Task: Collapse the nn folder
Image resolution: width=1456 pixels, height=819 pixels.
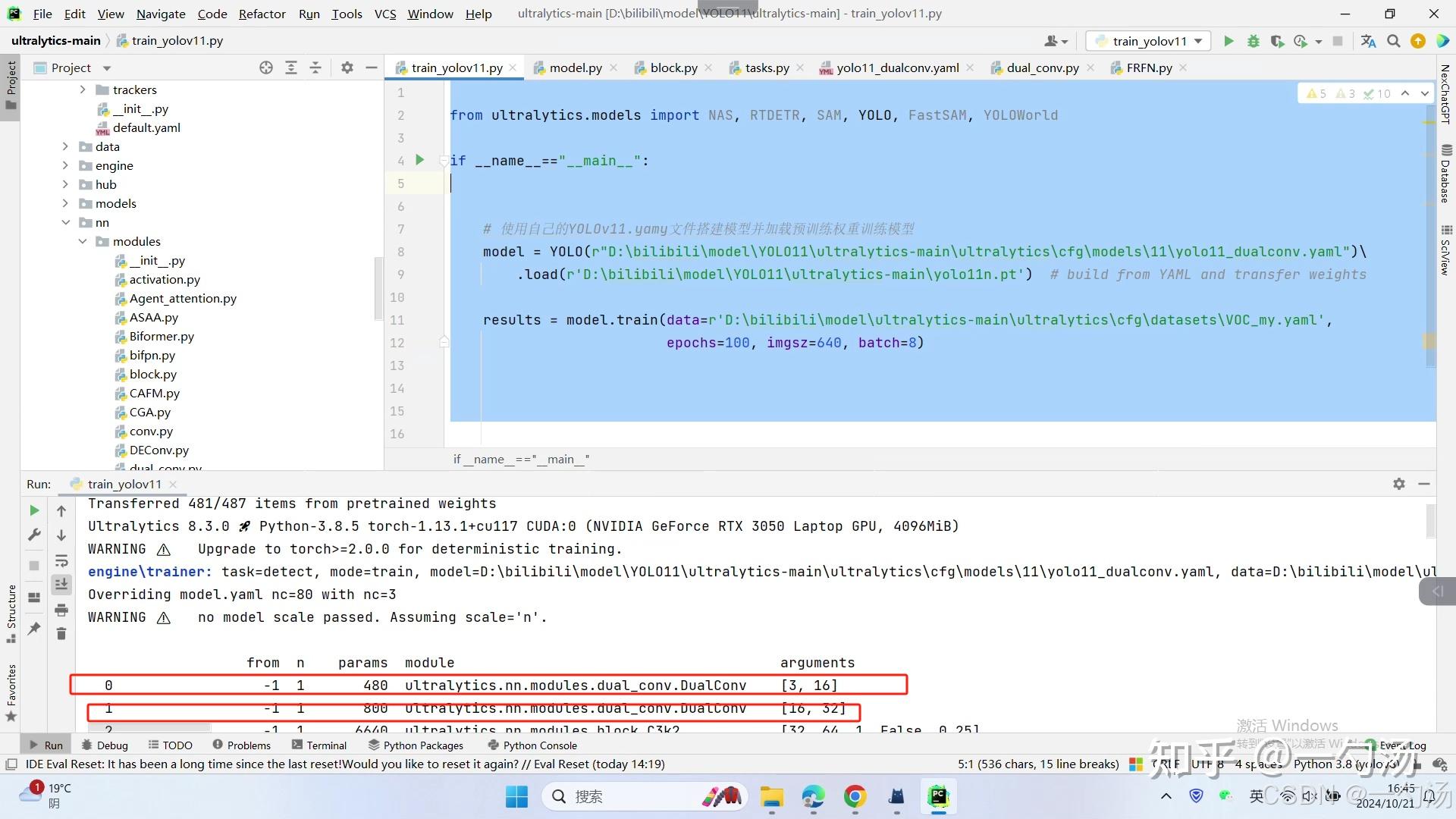Action: 65,222
